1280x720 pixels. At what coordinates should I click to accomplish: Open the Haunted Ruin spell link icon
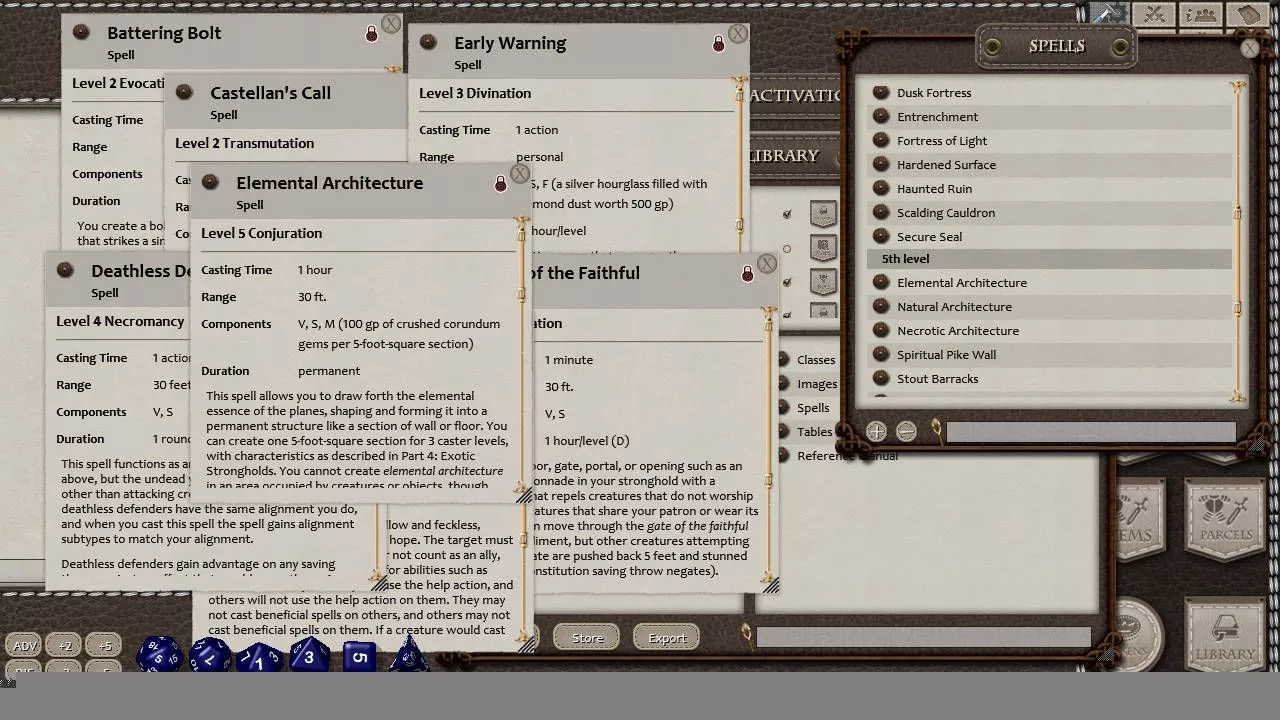(881, 189)
